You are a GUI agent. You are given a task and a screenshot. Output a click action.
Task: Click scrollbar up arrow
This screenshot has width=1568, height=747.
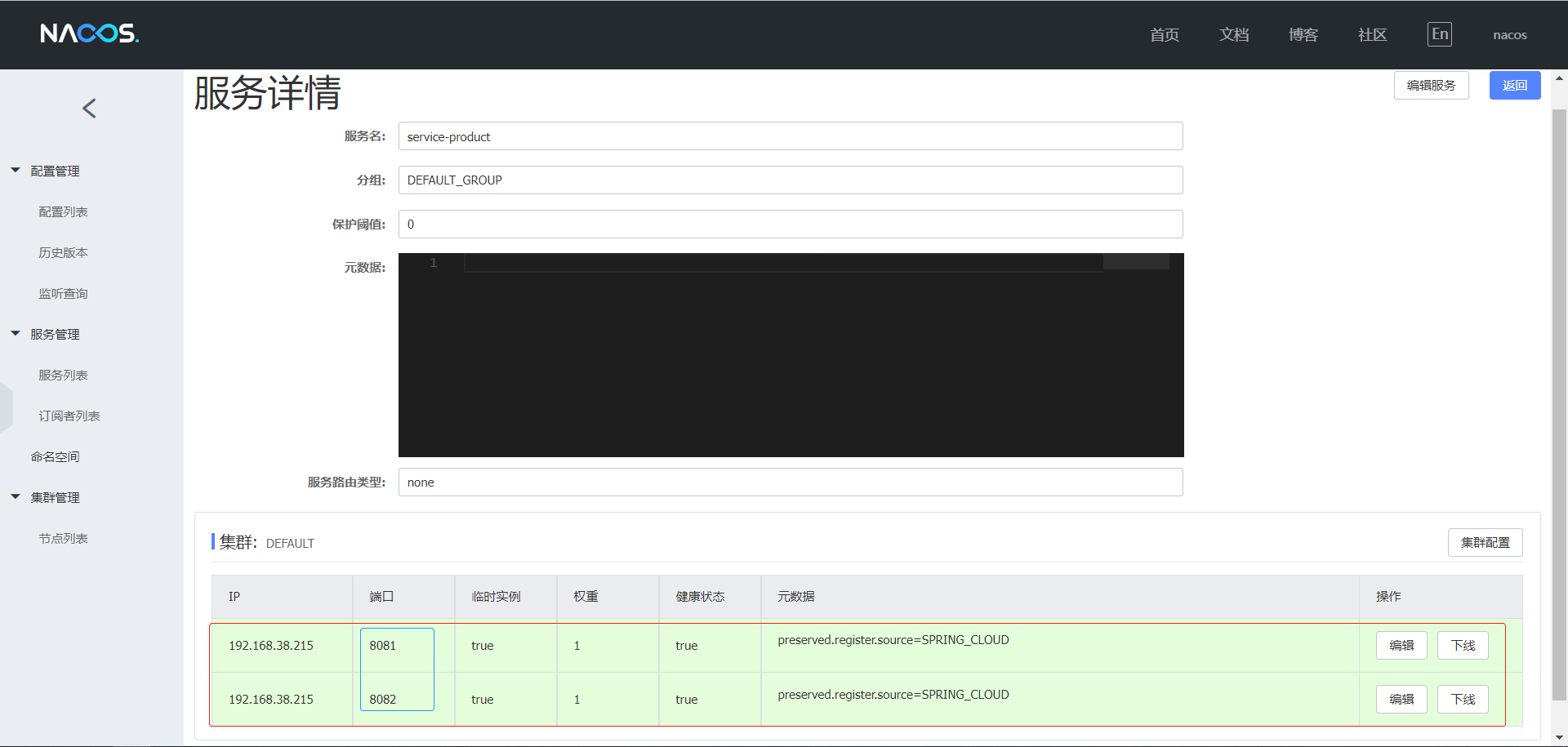pyautogui.click(x=1559, y=78)
